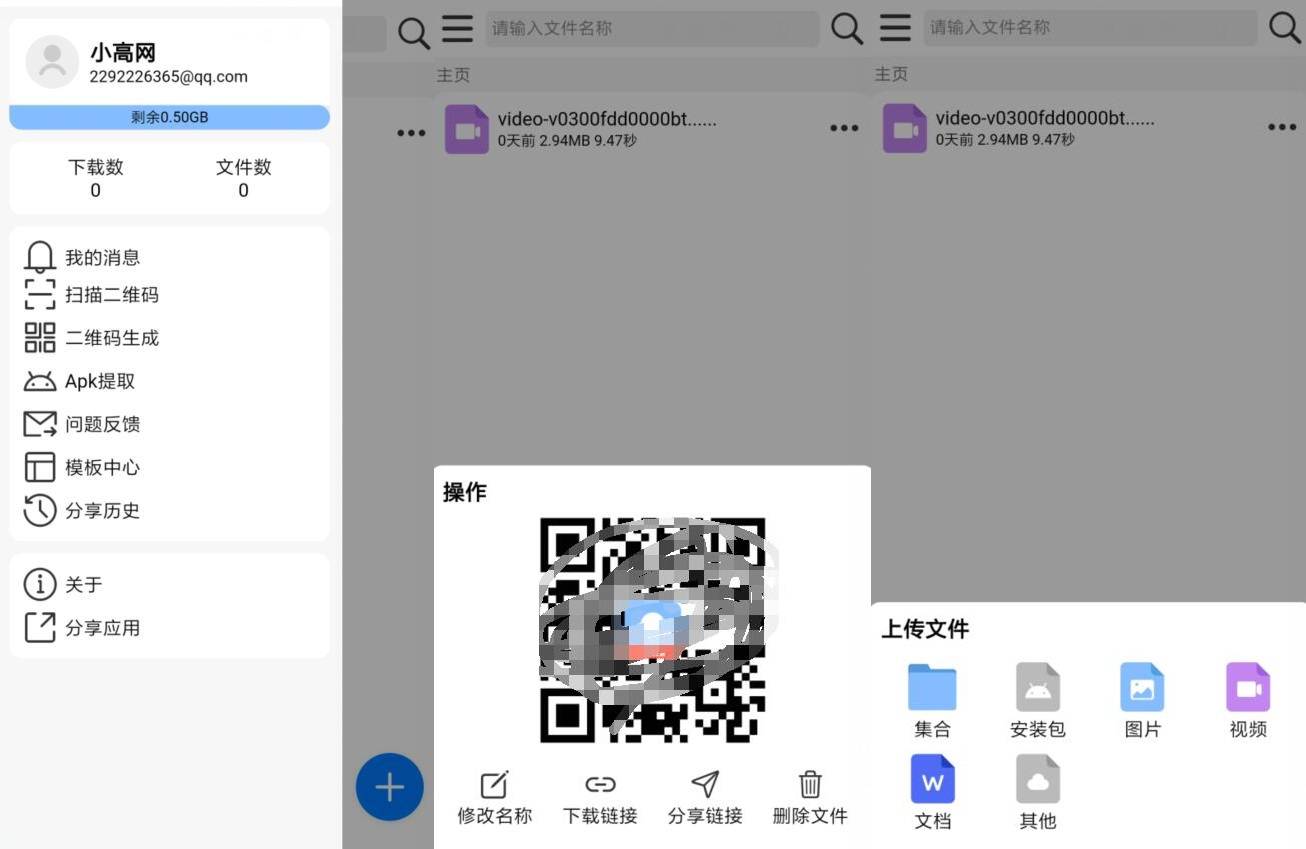Choose the 文档 document icon
1306x849 pixels.
932,779
